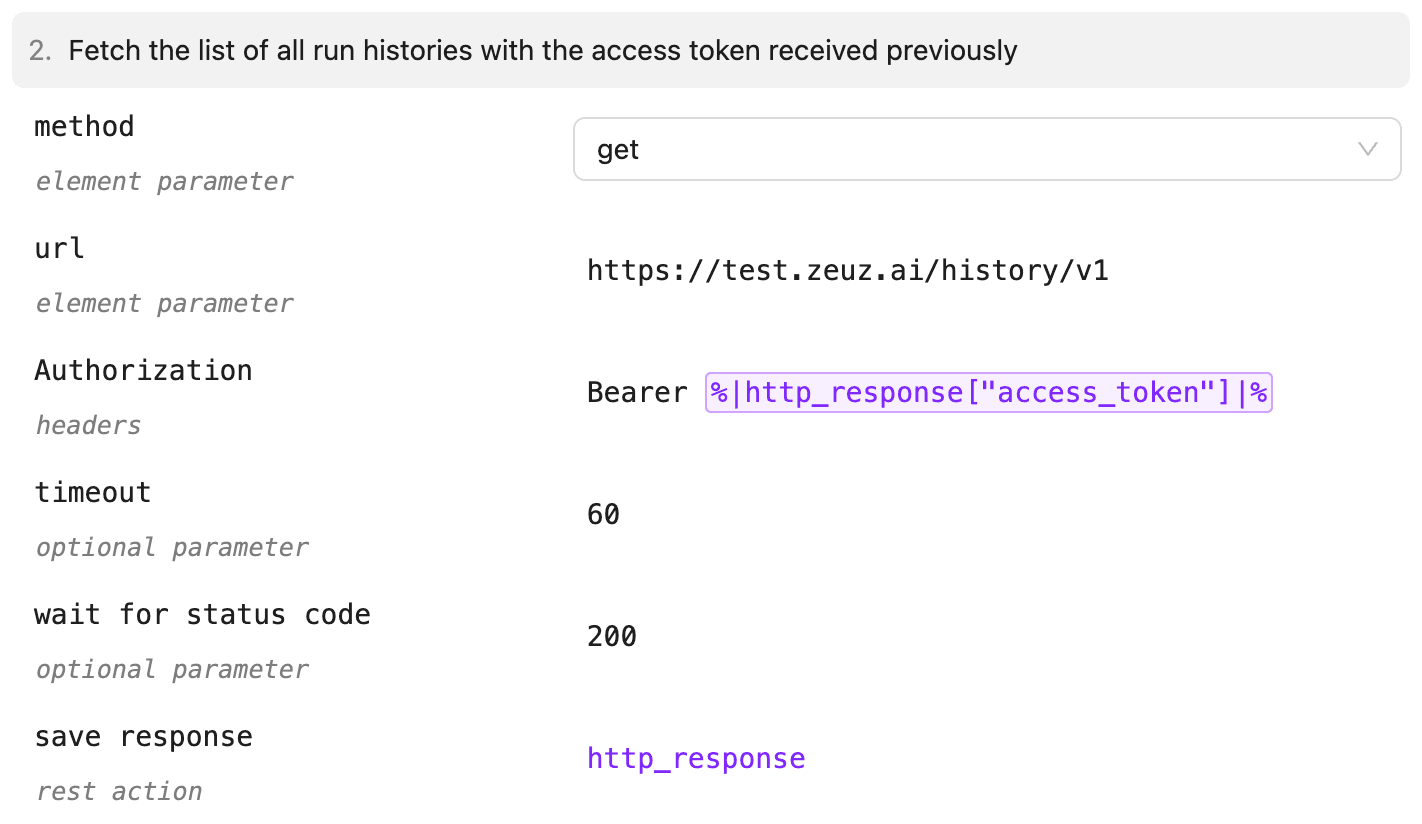
Task: Click the "save response" action label
Action: [x=144, y=737]
